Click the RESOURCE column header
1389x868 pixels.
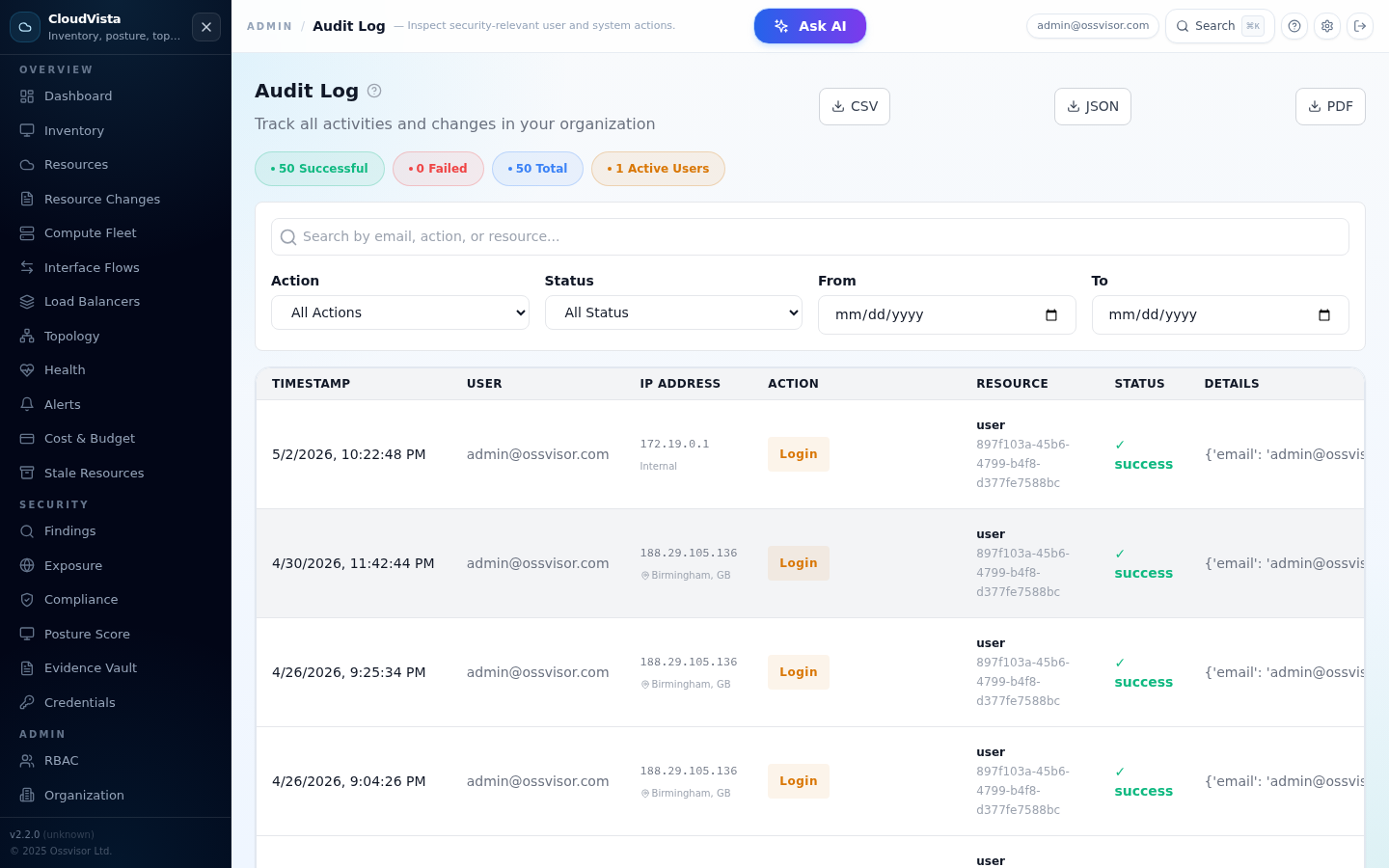tap(1012, 384)
